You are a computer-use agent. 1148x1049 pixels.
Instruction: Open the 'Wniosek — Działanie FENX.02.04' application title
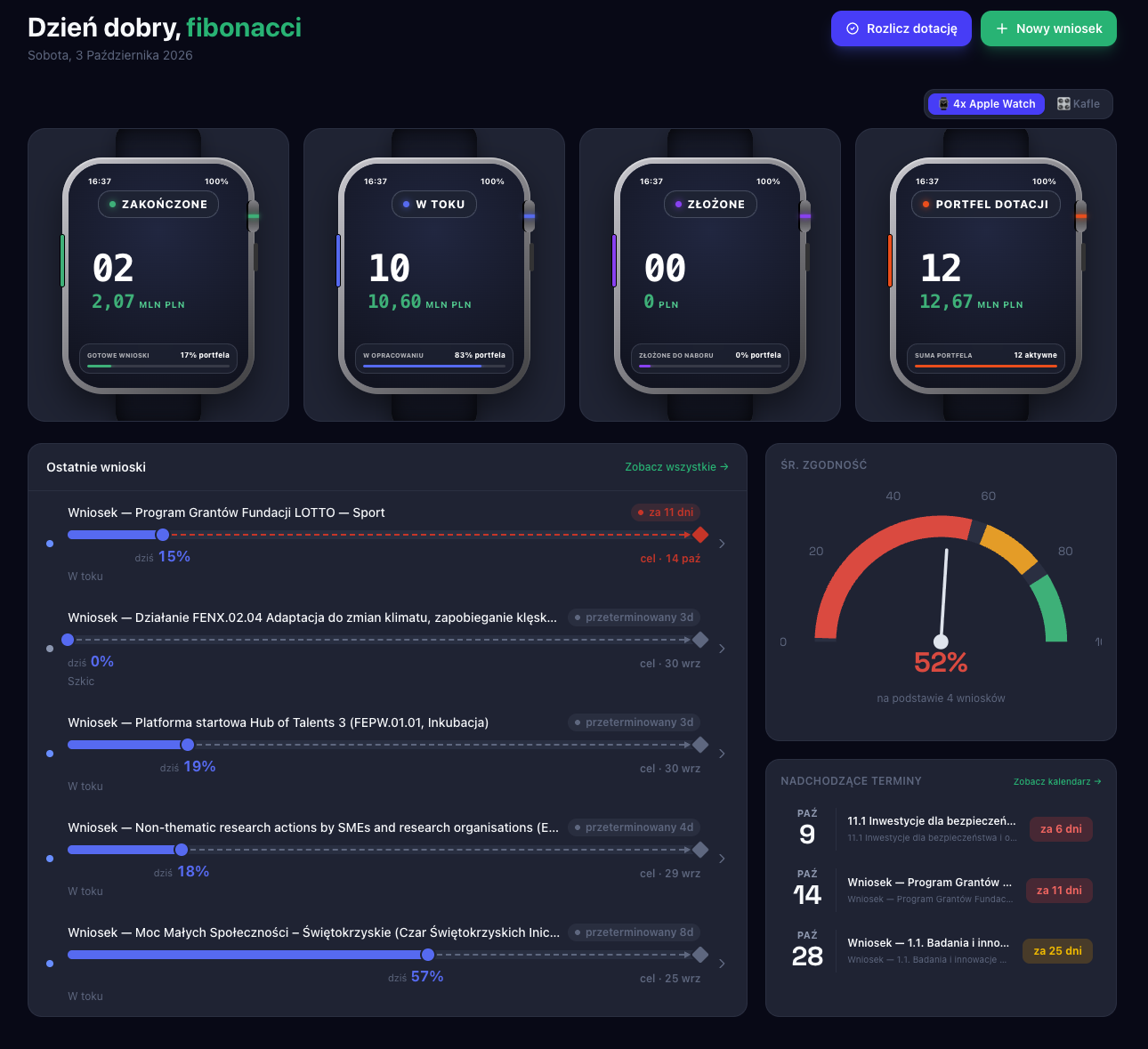point(312,617)
